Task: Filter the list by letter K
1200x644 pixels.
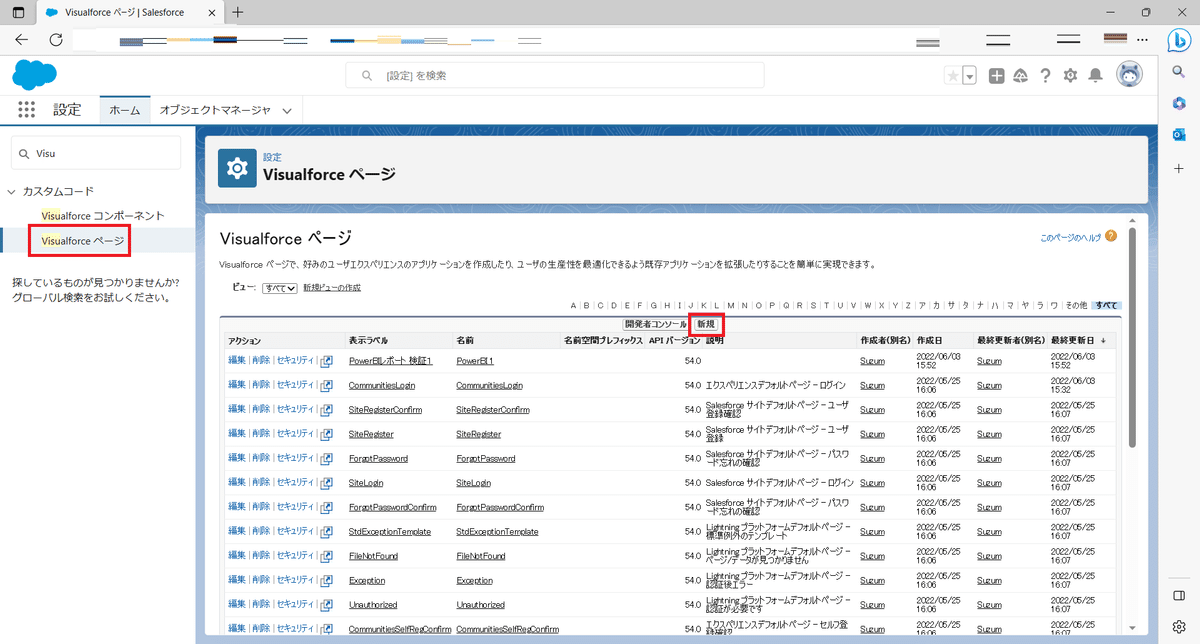Action: pyautogui.click(x=704, y=305)
